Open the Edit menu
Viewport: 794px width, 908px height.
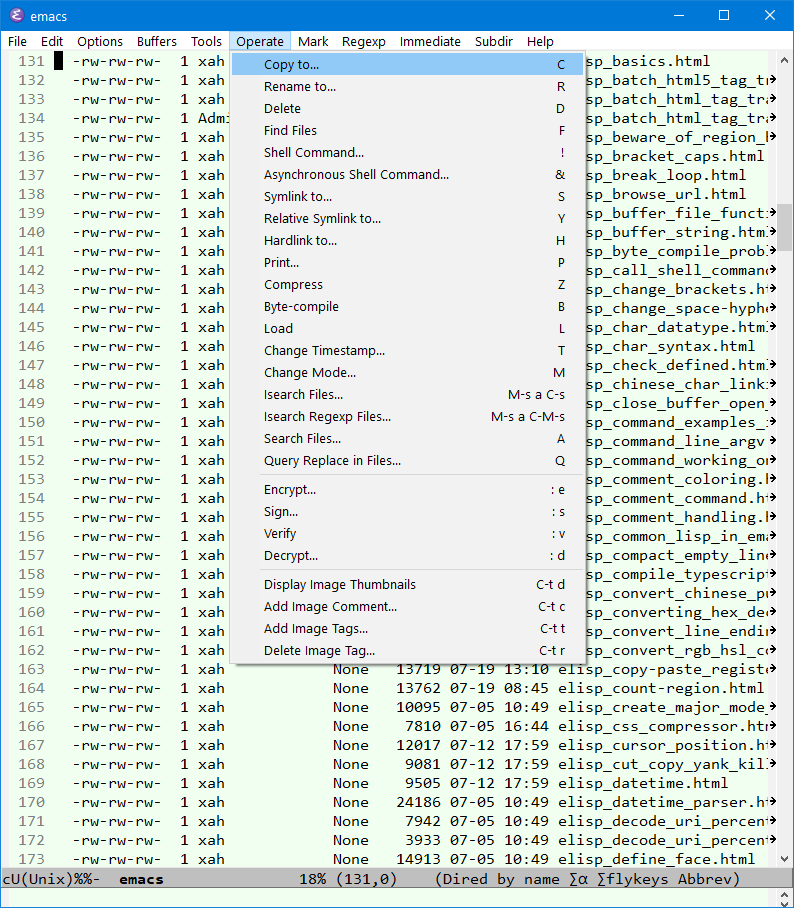(52, 42)
